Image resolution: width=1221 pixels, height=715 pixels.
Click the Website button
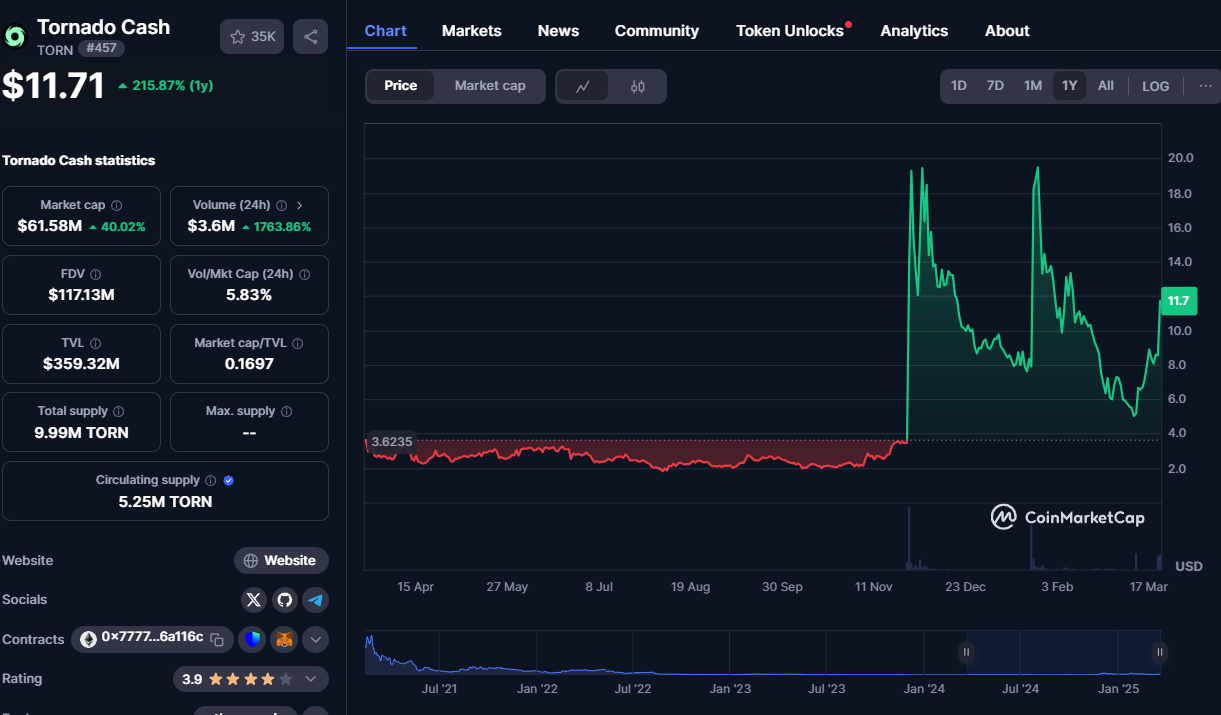click(281, 561)
